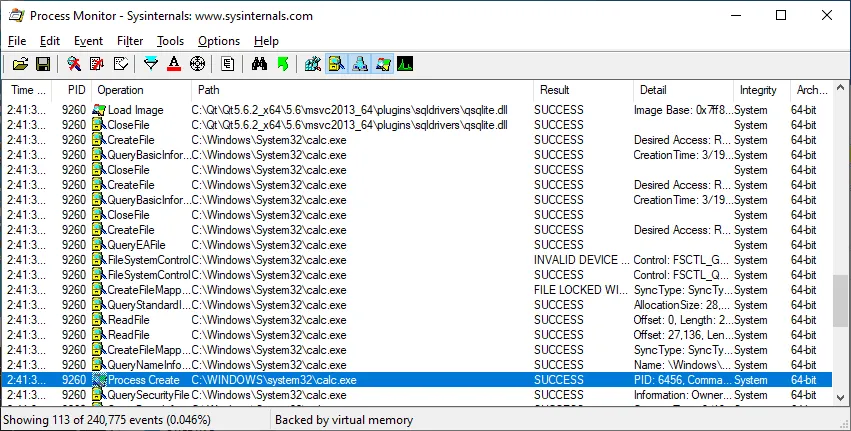Click the green Jump To Object arrow
Viewport: 851px width, 431px height.
coord(282,64)
